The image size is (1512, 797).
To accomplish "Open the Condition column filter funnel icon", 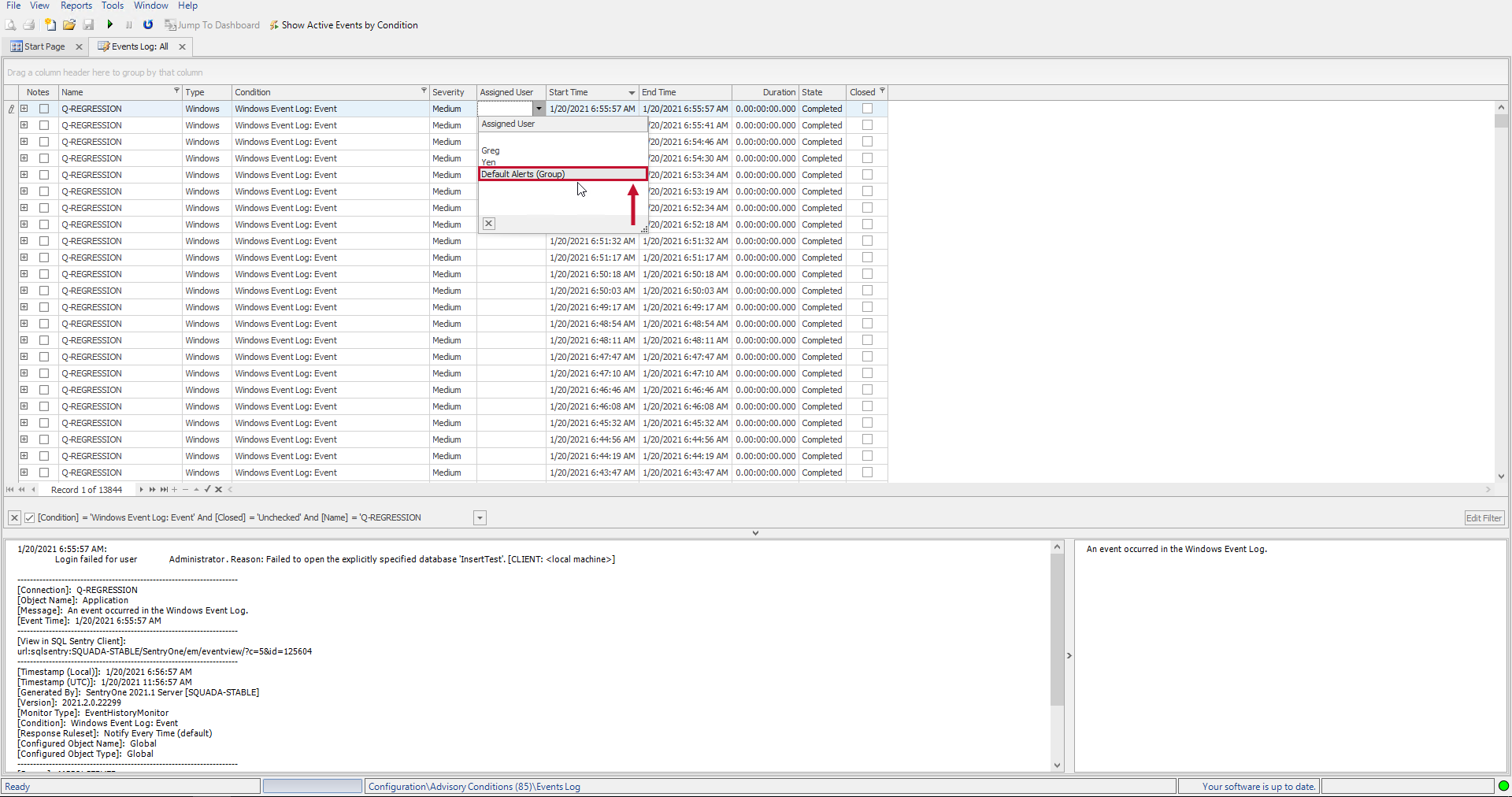I will 424,91.
